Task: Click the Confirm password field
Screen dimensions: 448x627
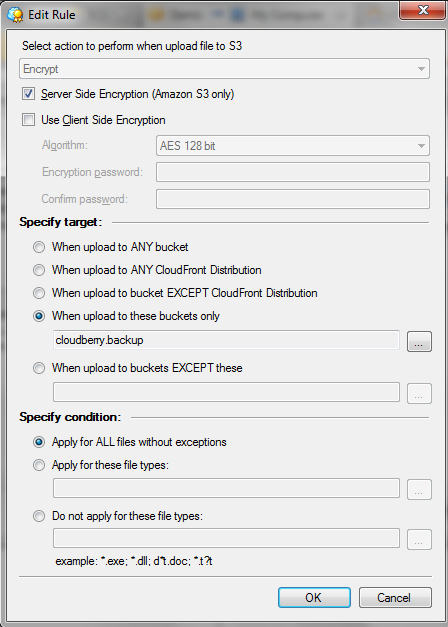Action: (293, 199)
